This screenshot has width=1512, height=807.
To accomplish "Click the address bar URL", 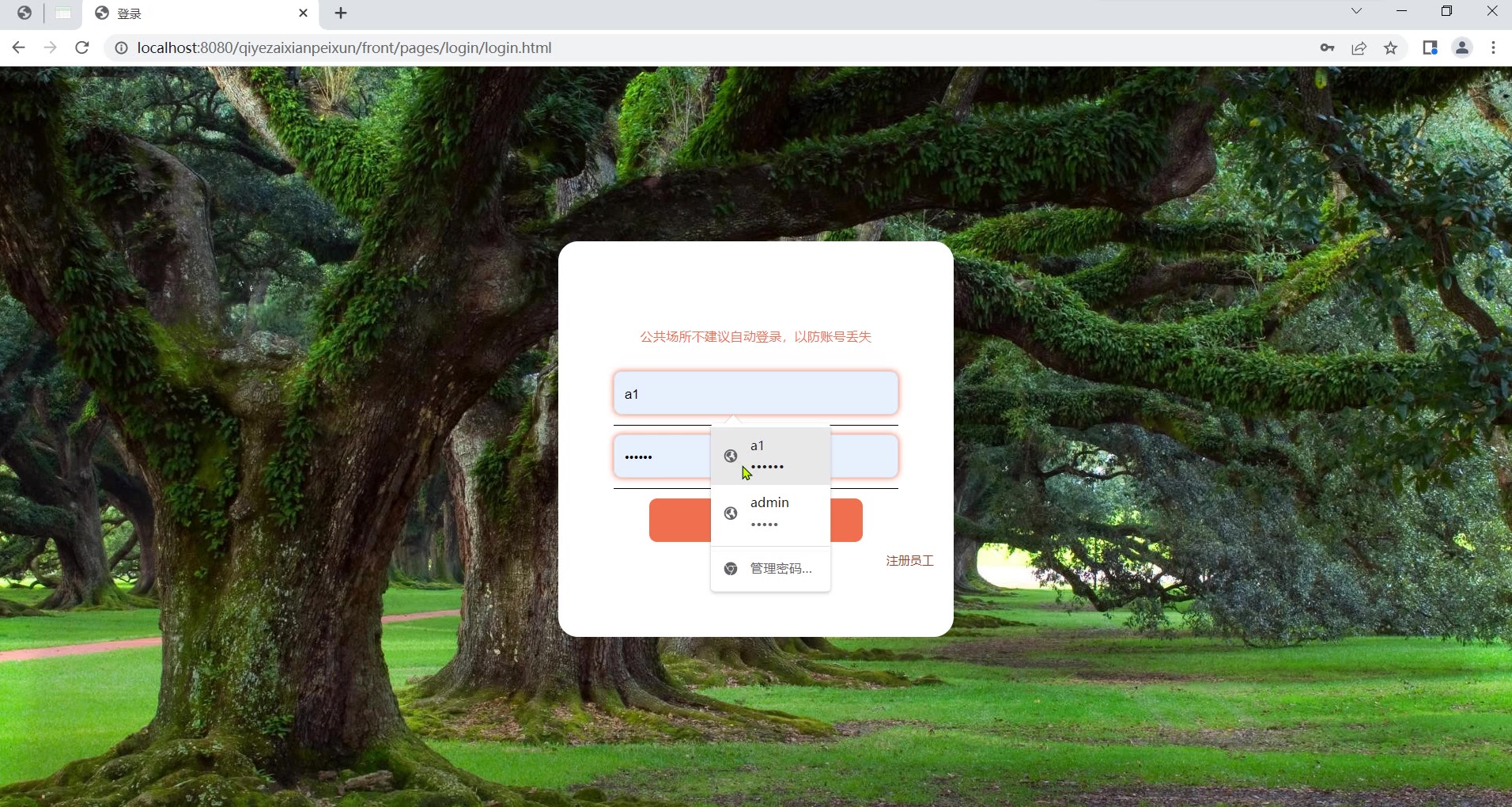I will [344, 48].
